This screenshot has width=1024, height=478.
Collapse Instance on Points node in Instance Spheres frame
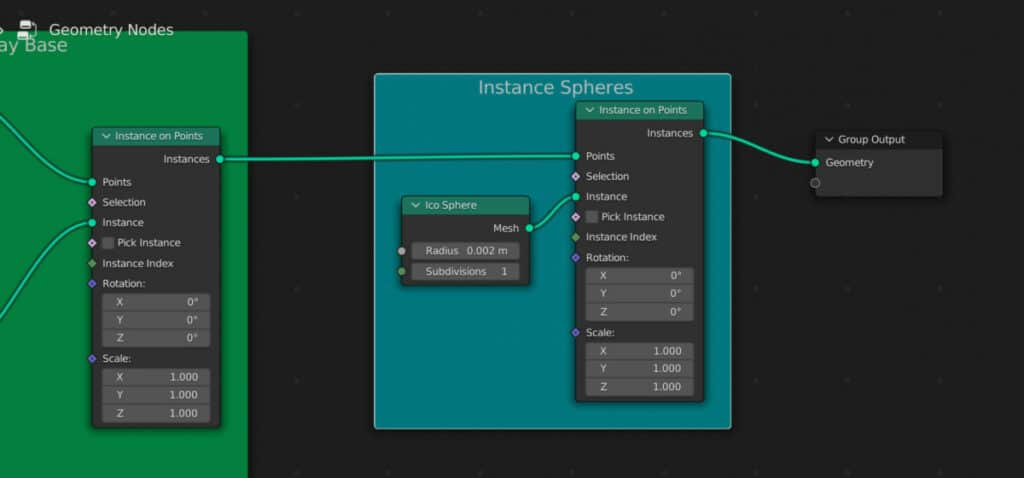click(x=590, y=110)
